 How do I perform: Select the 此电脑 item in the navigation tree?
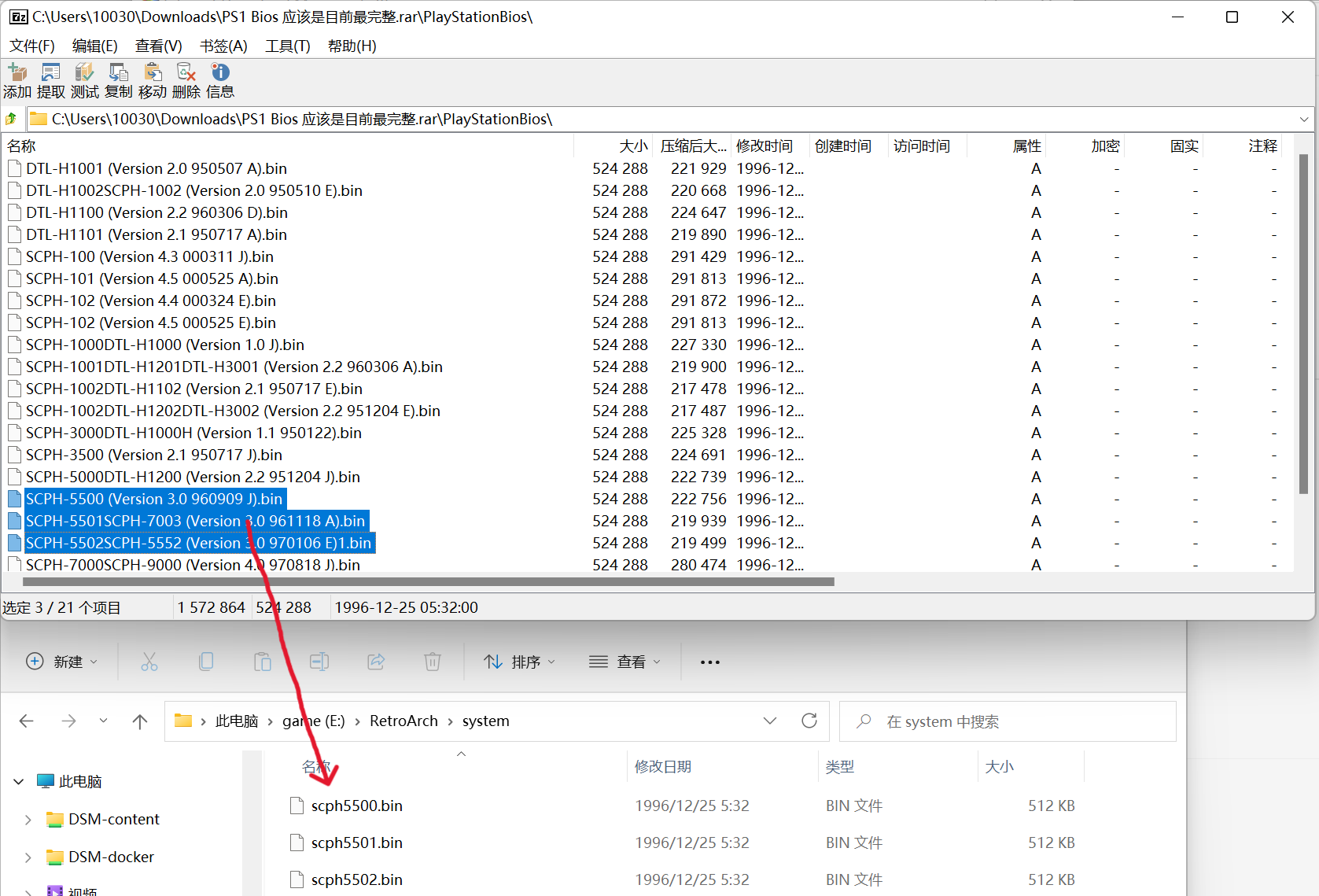pyautogui.click(x=80, y=782)
